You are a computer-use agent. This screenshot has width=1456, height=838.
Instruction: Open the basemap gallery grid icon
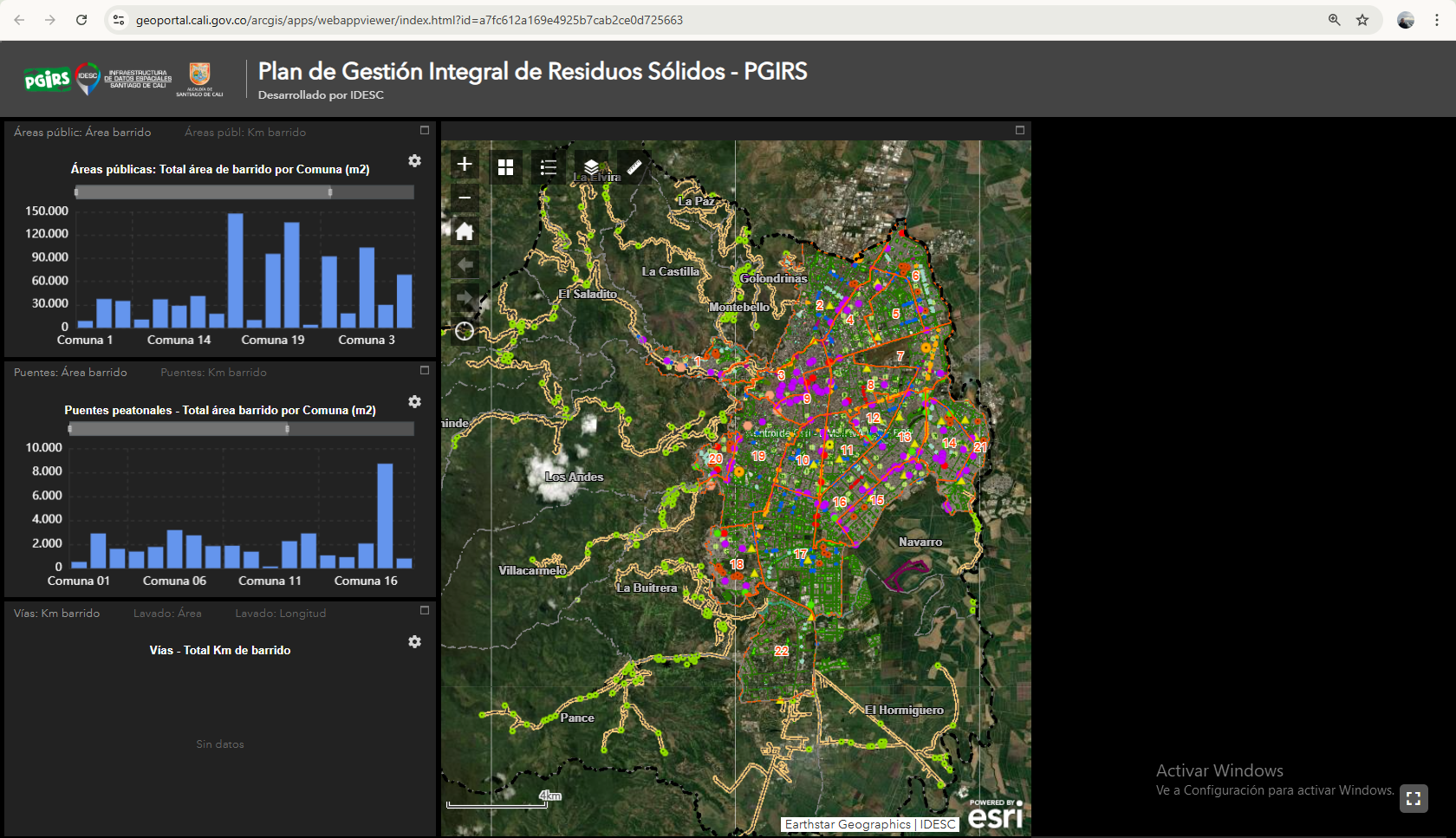pyautogui.click(x=506, y=167)
